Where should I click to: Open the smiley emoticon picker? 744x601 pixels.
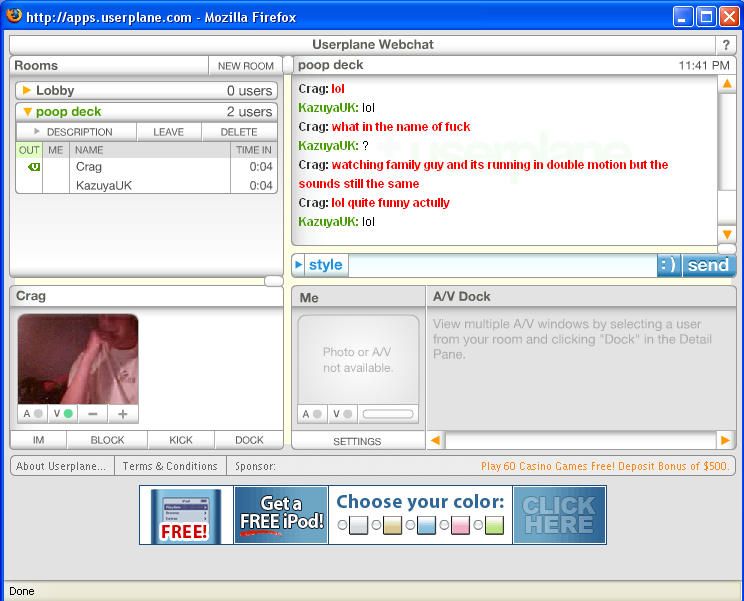point(669,265)
